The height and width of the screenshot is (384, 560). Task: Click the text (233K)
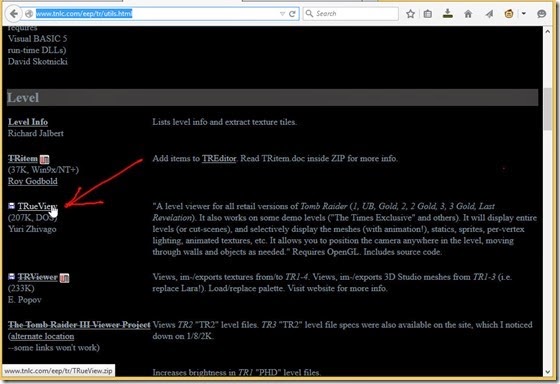[x=21, y=288]
